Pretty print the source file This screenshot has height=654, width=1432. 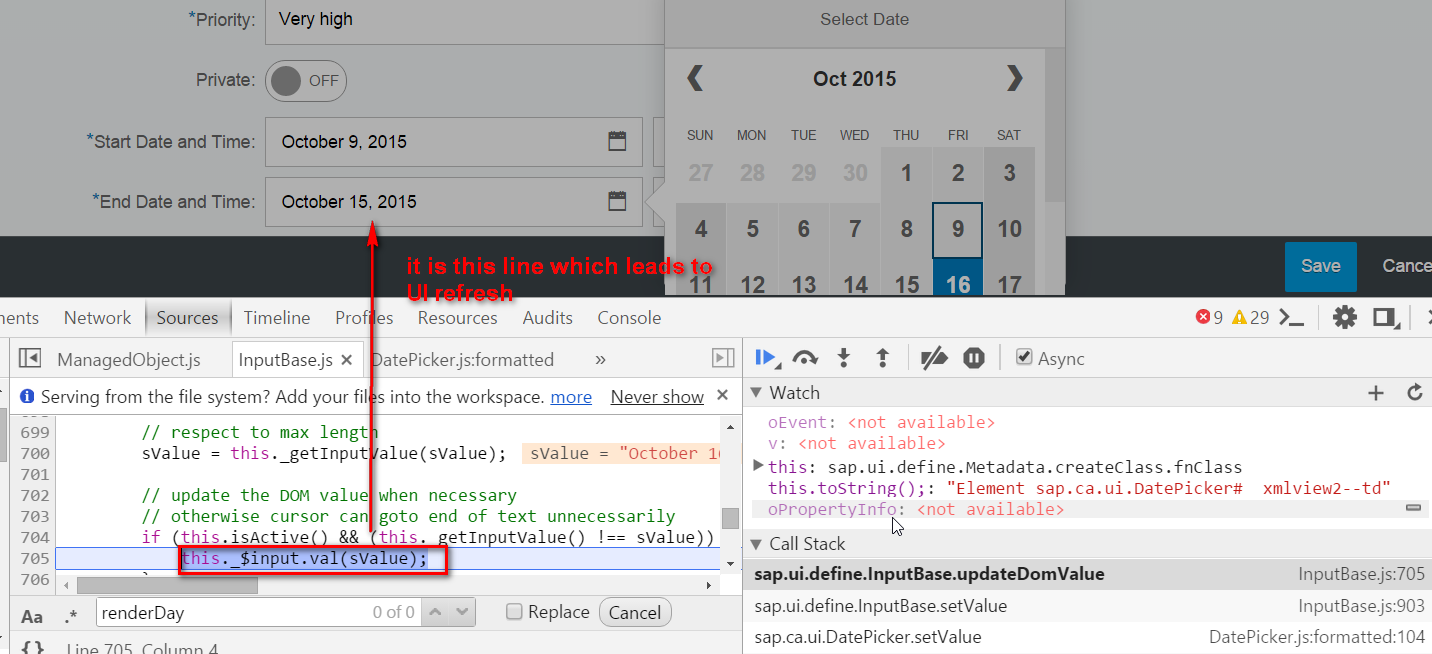tap(33, 648)
